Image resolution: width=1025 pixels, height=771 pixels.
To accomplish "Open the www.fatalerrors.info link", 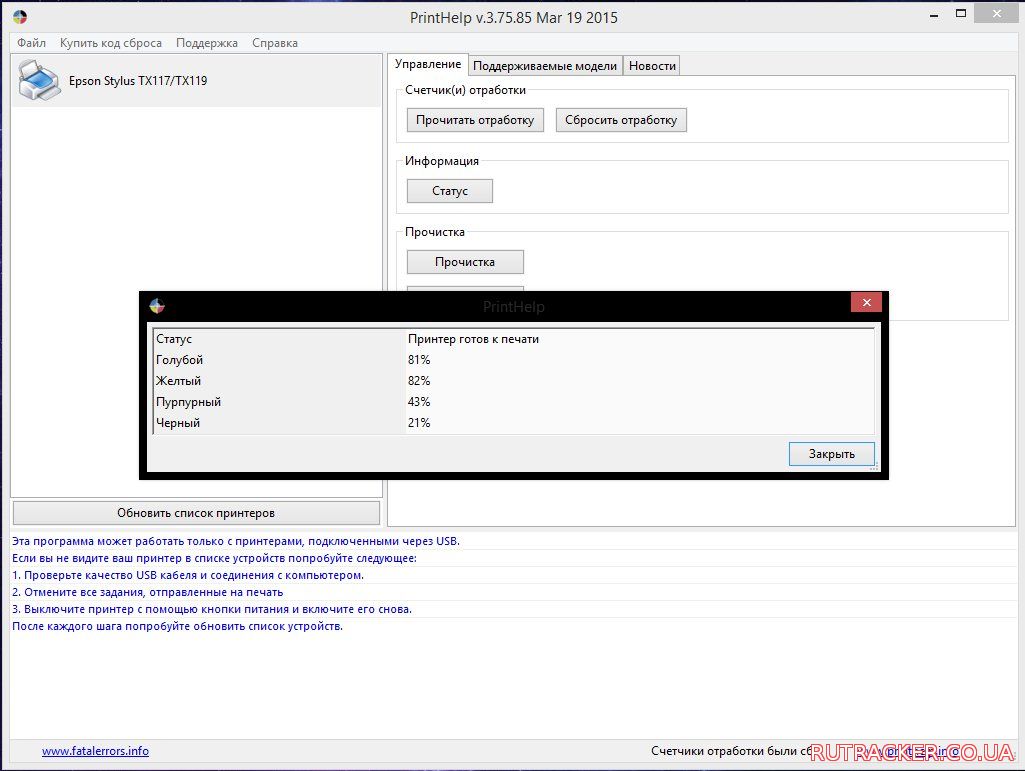I will coord(95,751).
